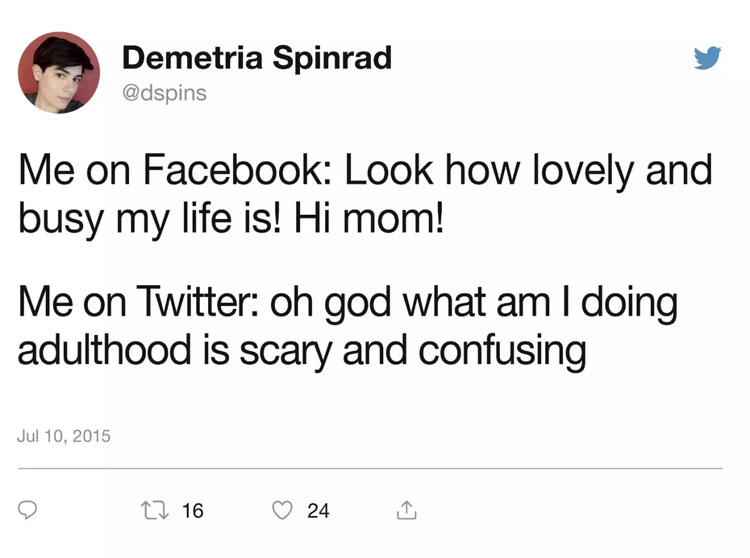Share the tweet via the upload arrow icon

coord(406,510)
